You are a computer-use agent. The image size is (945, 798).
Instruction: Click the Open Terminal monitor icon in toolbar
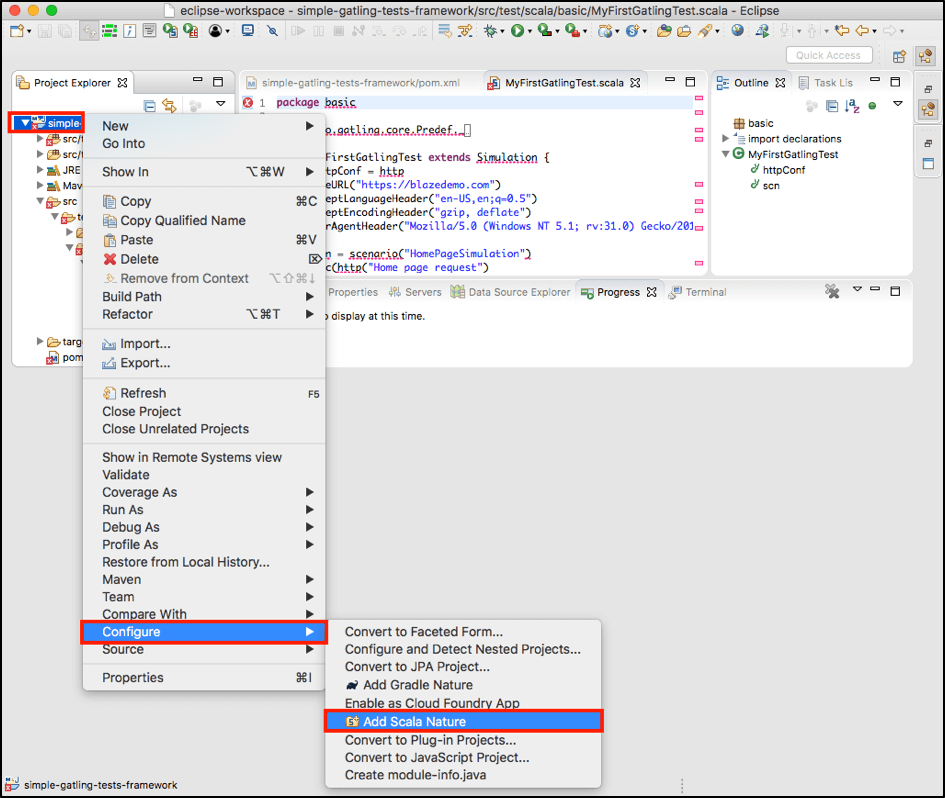(247, 31)
